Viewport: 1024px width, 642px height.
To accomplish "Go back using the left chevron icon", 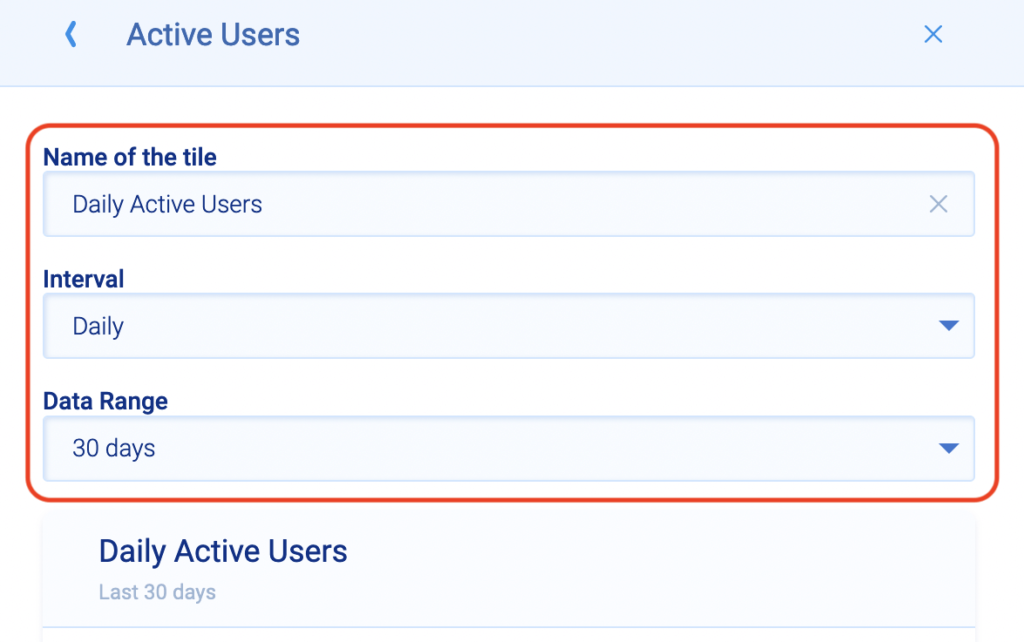I will [x=71, y=34].
